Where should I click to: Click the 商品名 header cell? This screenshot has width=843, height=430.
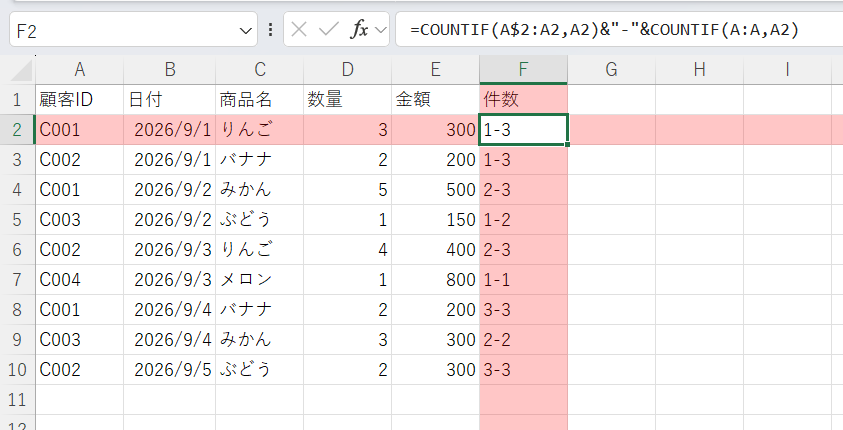pyautogui.click(x=260, y=99)
